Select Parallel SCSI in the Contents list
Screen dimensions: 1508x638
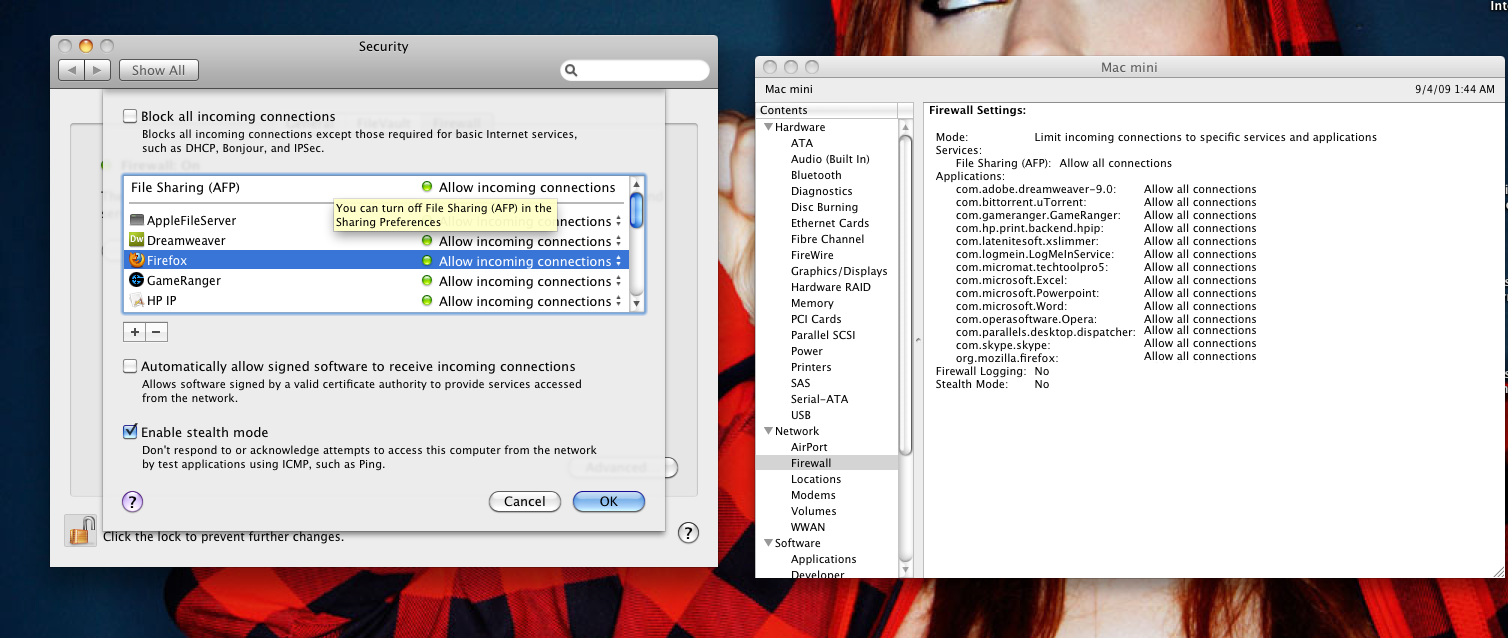click(823, 335)
